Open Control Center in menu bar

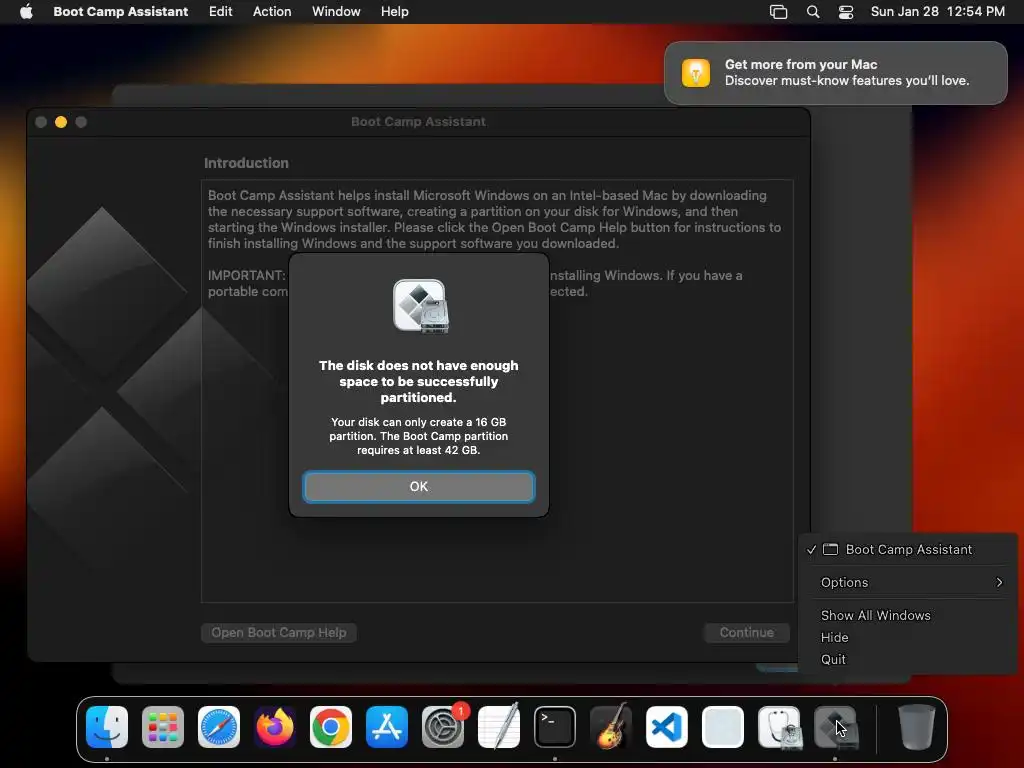pos(846,11)
